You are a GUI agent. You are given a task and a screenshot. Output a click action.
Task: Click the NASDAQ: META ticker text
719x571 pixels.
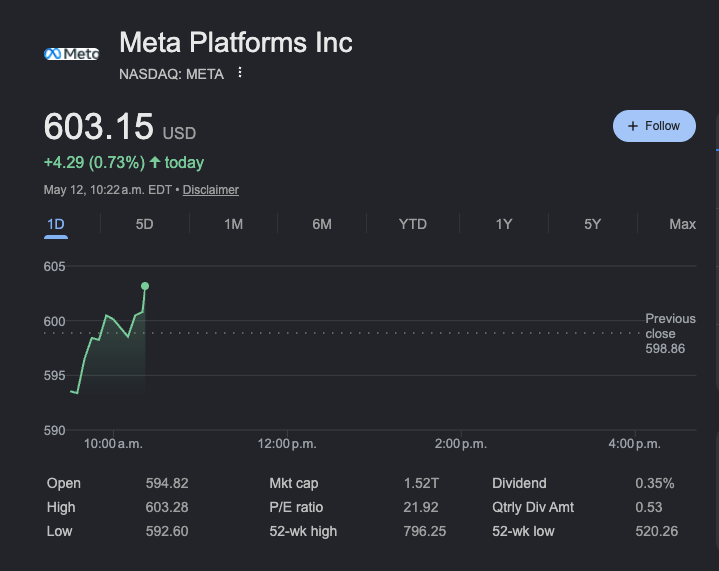click(171, 74)
